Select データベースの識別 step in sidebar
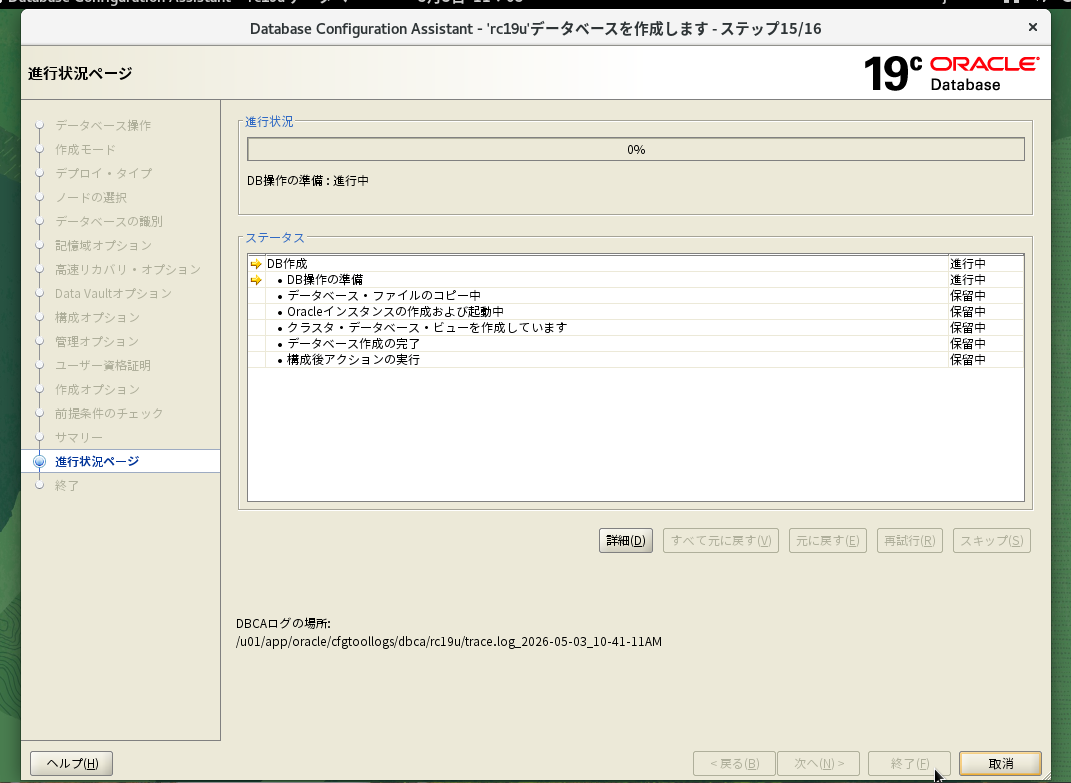Viewport: 1071px width, 783px height. coord(109,221)
